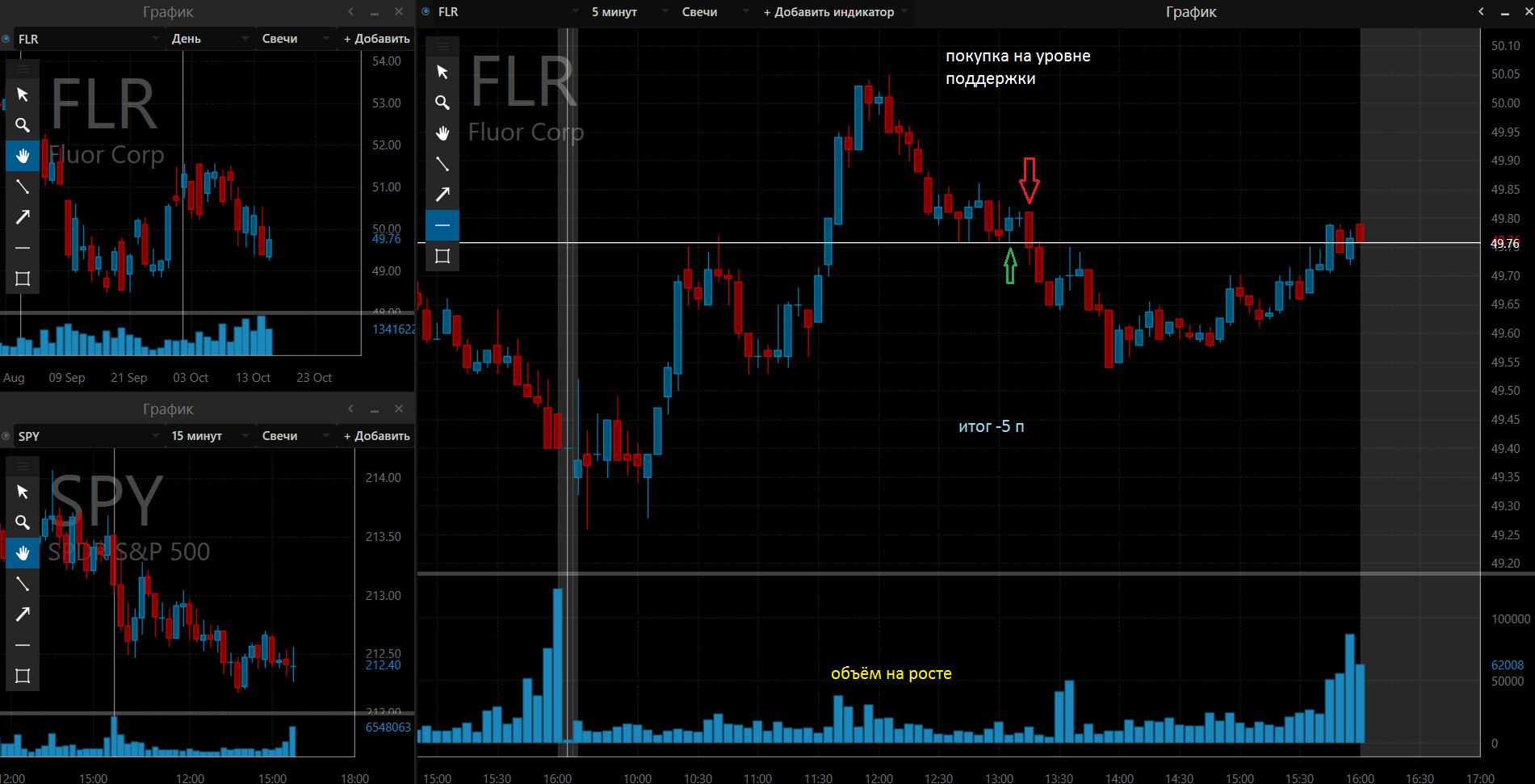This screenshot has height=784, width=1535.
Task: Click the 212.40 price label in SPY chart
Action: pyautogui.click(x=383, y=665)
